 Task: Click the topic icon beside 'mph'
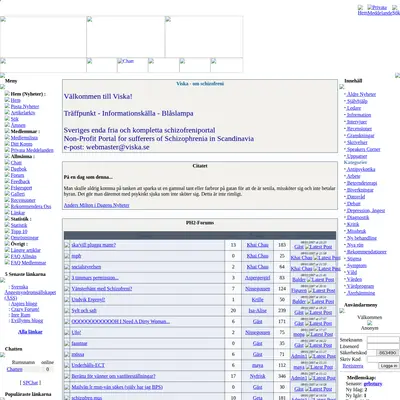(x=67, y=256)
